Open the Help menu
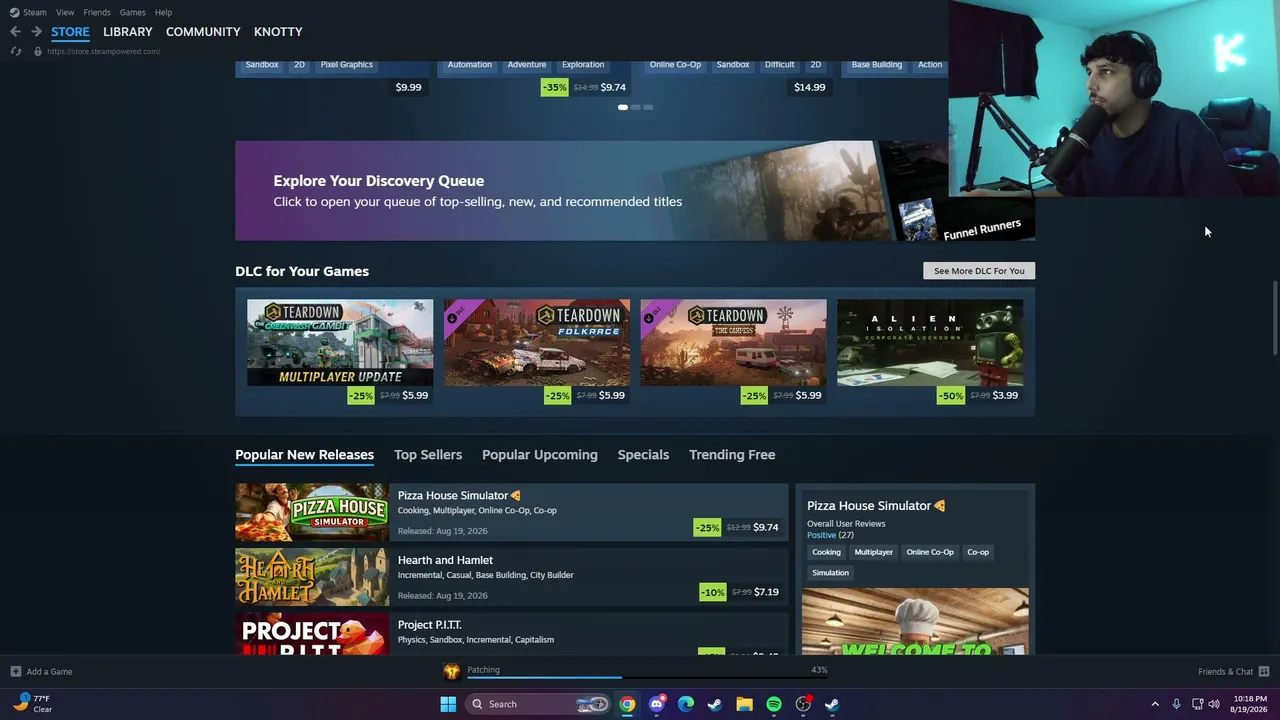1280x720 pixels. (163, 12)
